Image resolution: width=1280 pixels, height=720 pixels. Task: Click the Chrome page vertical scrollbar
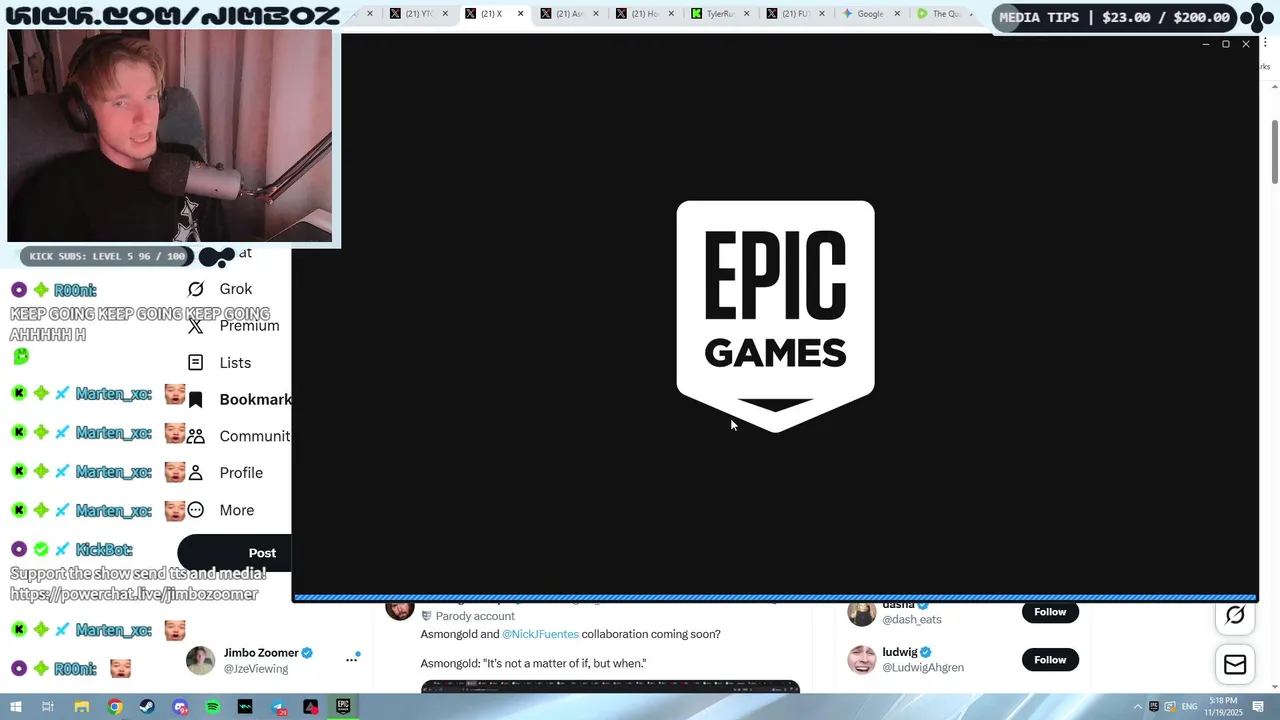(1275, 150)
